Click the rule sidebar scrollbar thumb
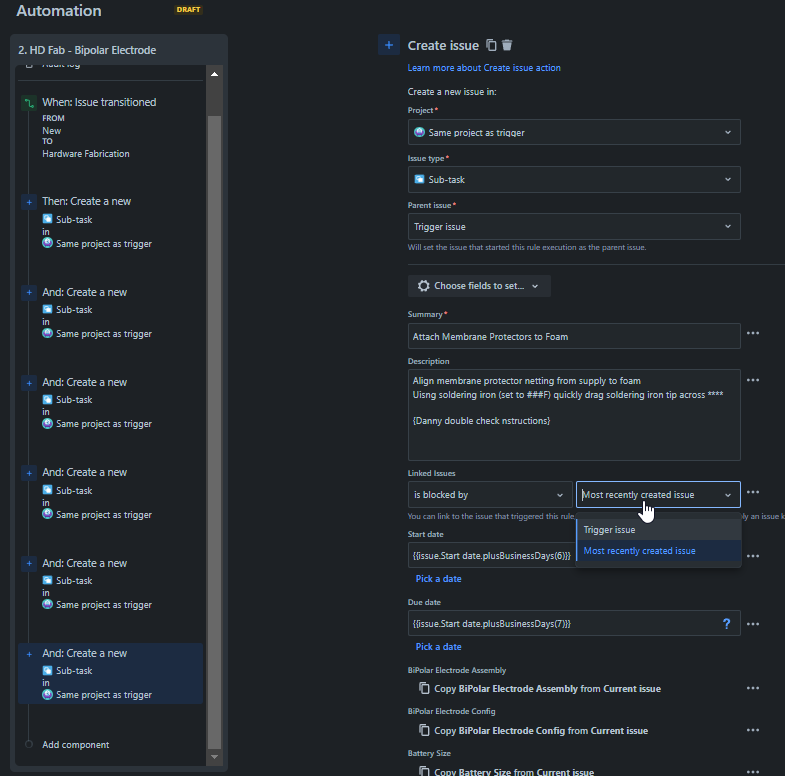785x776 pixels. point(214,432)
